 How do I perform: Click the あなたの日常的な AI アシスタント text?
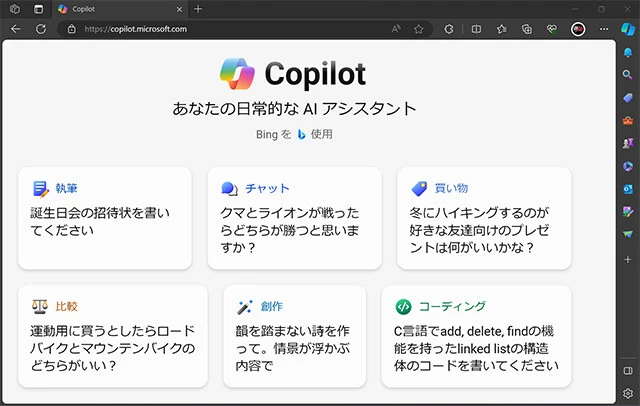(294, 109)
